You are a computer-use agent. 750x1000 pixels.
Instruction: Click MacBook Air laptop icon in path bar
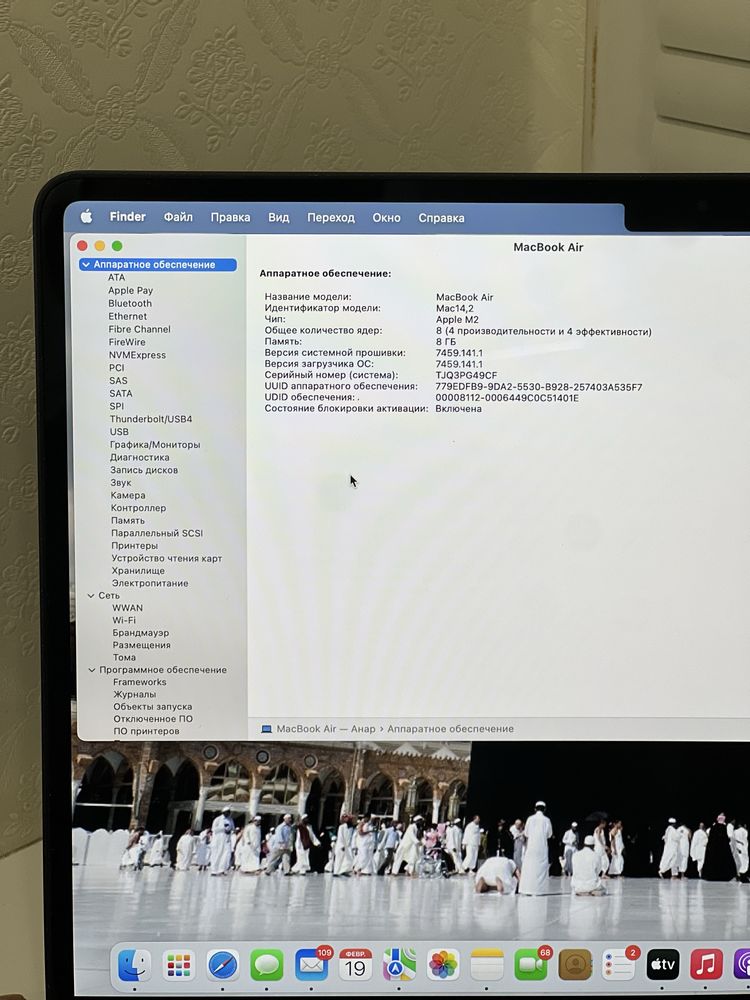point(267,729)
